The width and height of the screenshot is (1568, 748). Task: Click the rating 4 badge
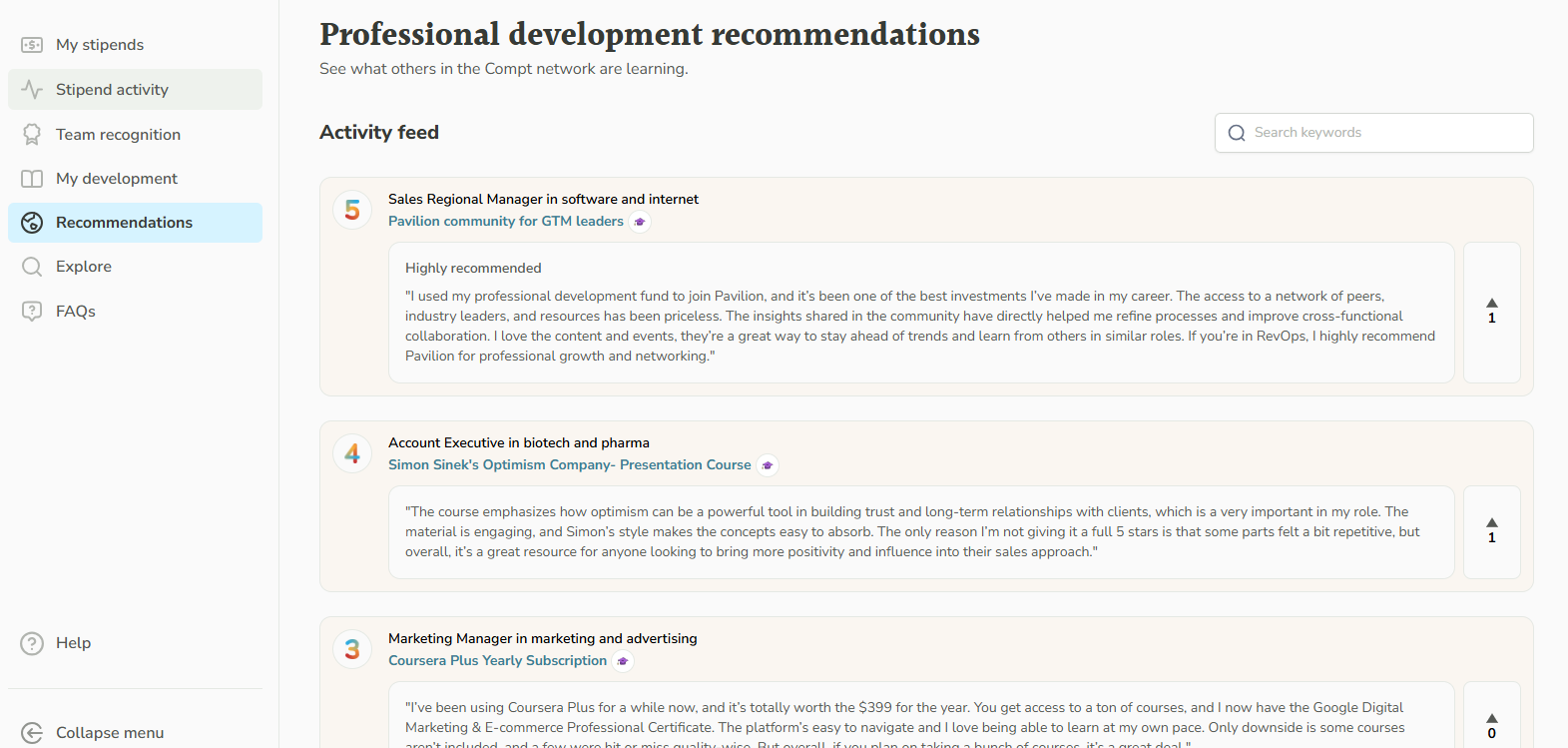click(x=352, y=454)
